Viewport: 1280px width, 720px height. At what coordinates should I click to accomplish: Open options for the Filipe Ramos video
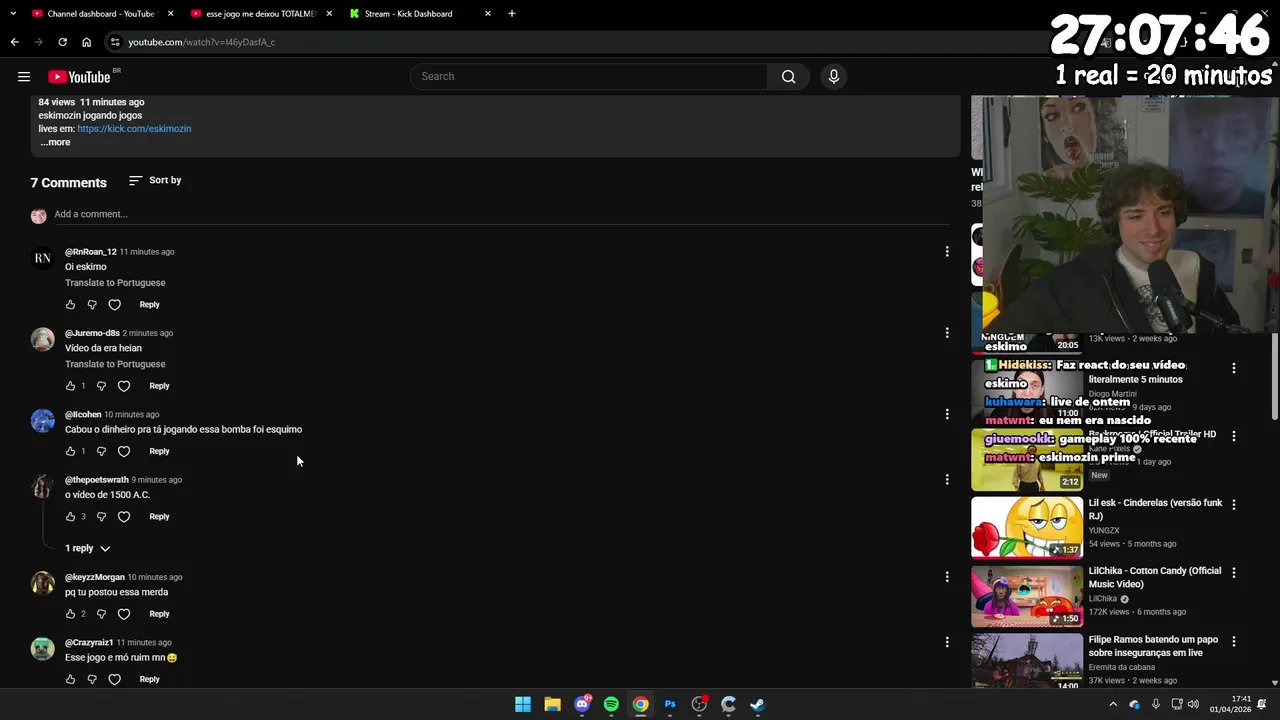[1234, 642]
